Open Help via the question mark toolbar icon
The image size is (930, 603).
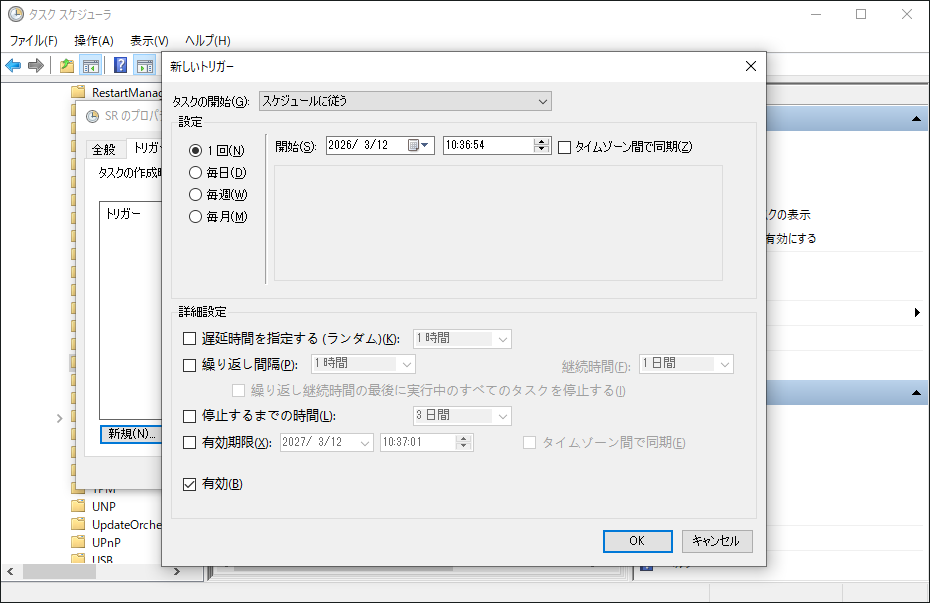tap(120, 65)
